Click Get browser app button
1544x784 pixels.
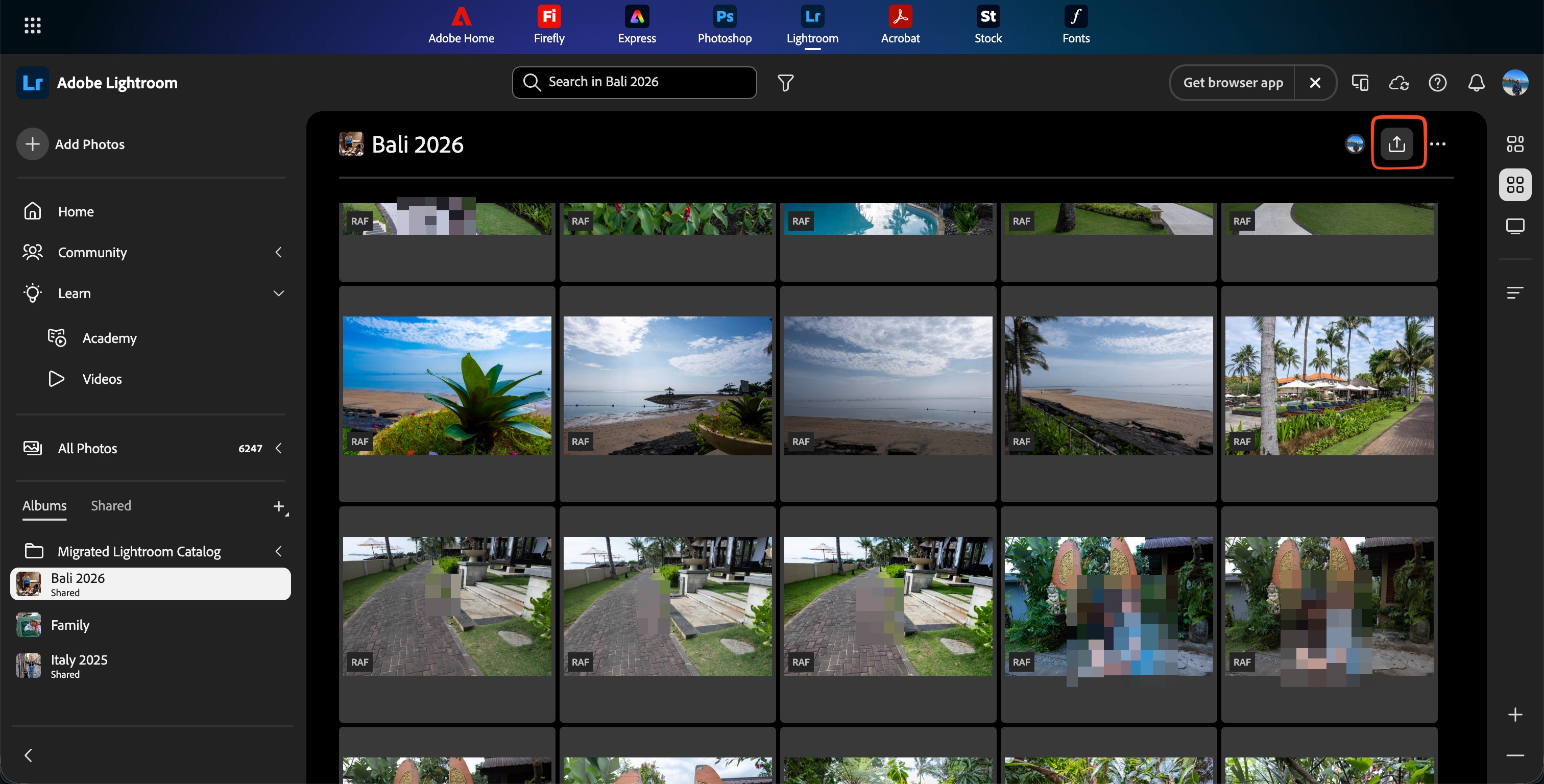coord(1233,83)
